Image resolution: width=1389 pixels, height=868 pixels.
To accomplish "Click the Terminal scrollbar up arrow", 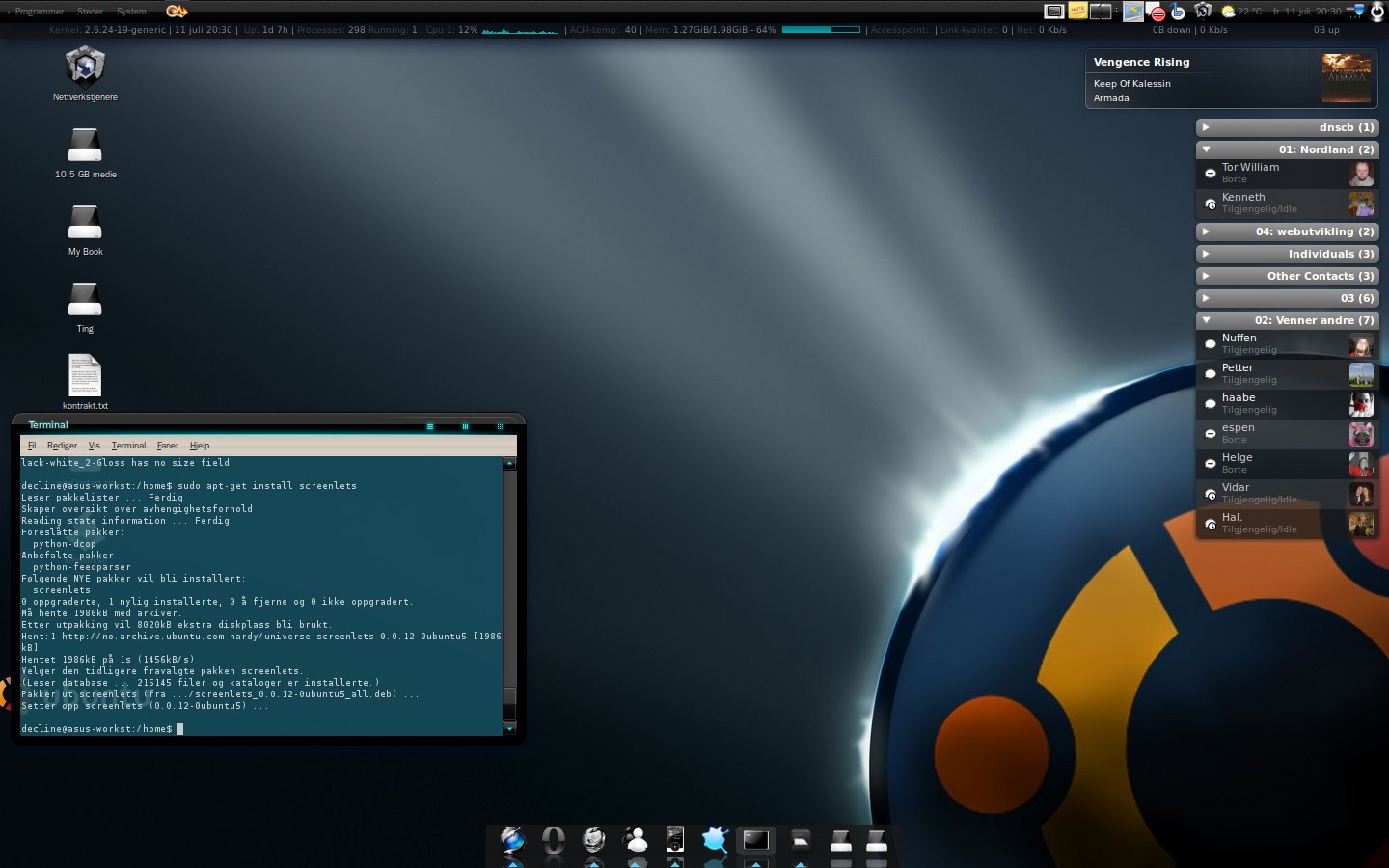I will (509, 464).
